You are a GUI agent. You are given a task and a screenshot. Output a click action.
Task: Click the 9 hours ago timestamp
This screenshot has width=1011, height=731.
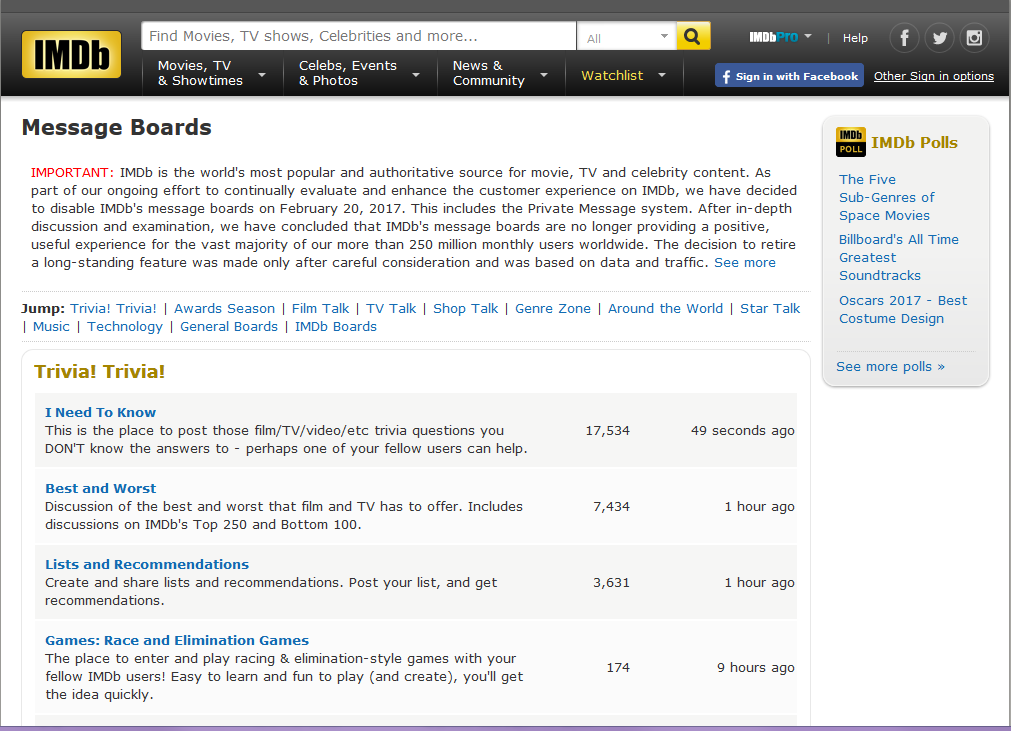point(756,667)
